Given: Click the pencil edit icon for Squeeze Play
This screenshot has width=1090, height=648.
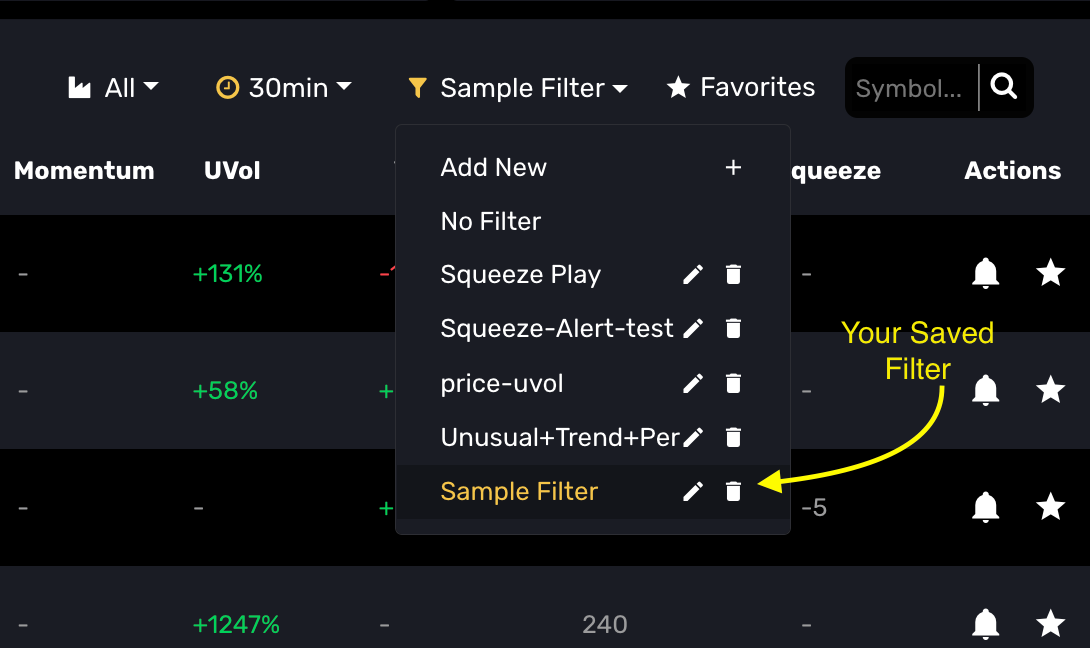Looking at the screenshot, I should coord(692,275).
